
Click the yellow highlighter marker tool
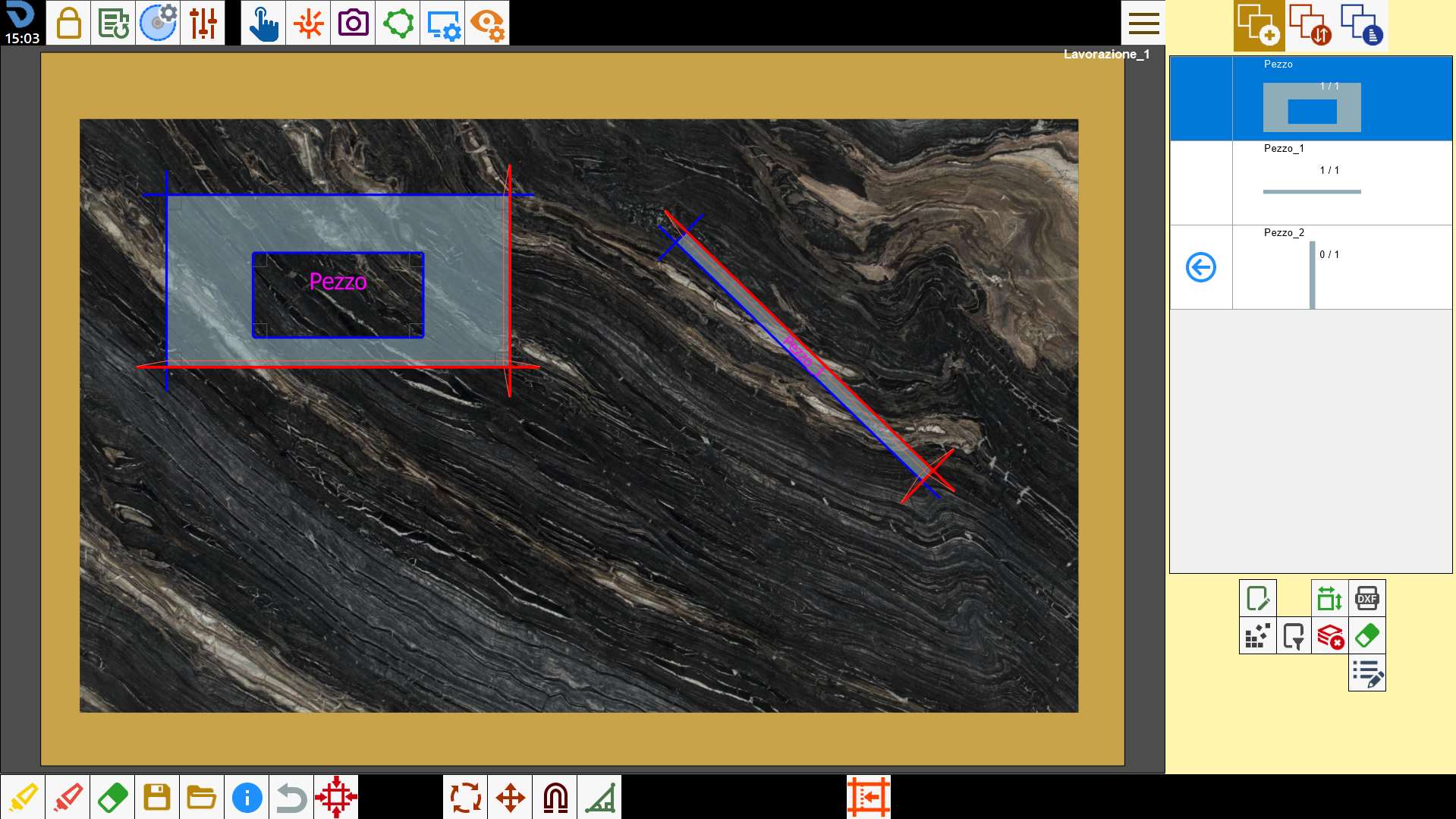tap(23, 797)
